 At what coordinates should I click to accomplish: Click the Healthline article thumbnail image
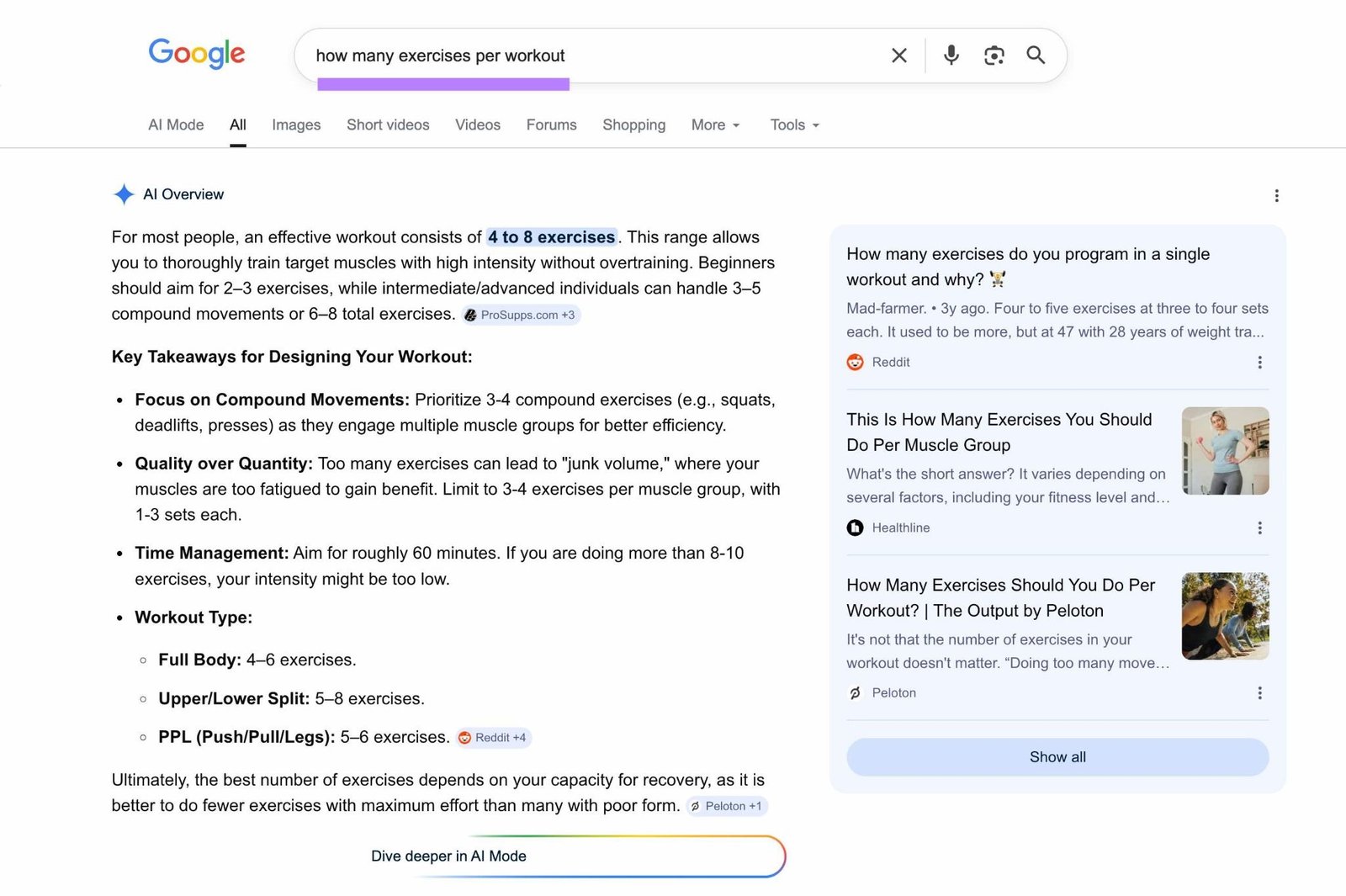(x=1226, y=451)
